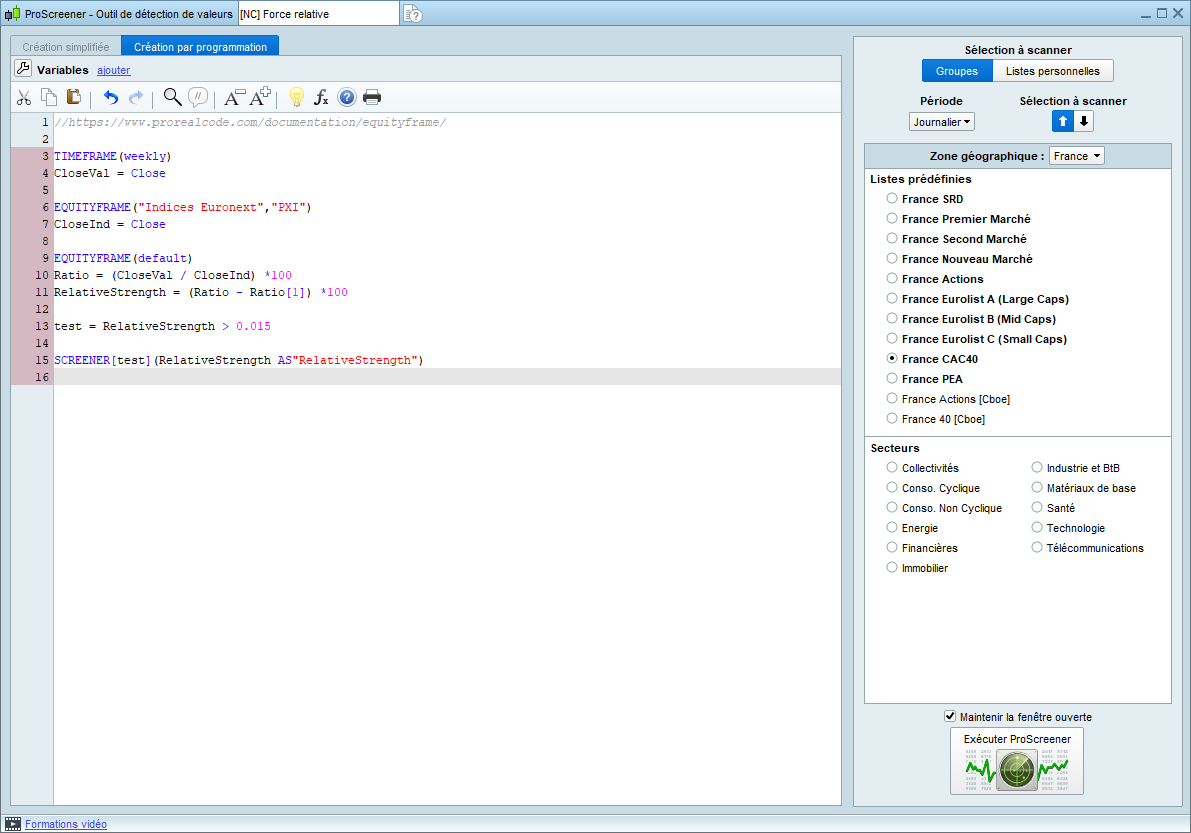The image size is (1191, 833).
Task: Decrease editor font size
Action: point(234,97)
